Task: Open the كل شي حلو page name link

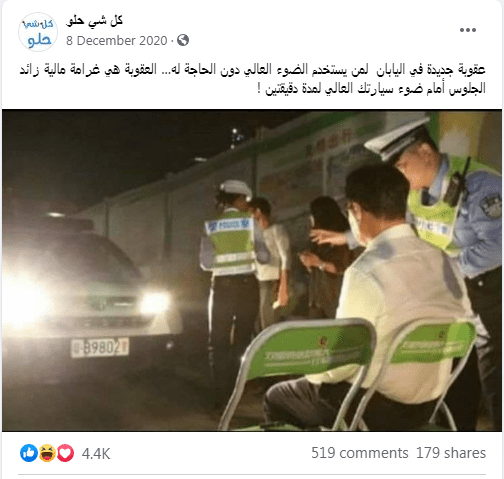Action: tap(95, 21)
